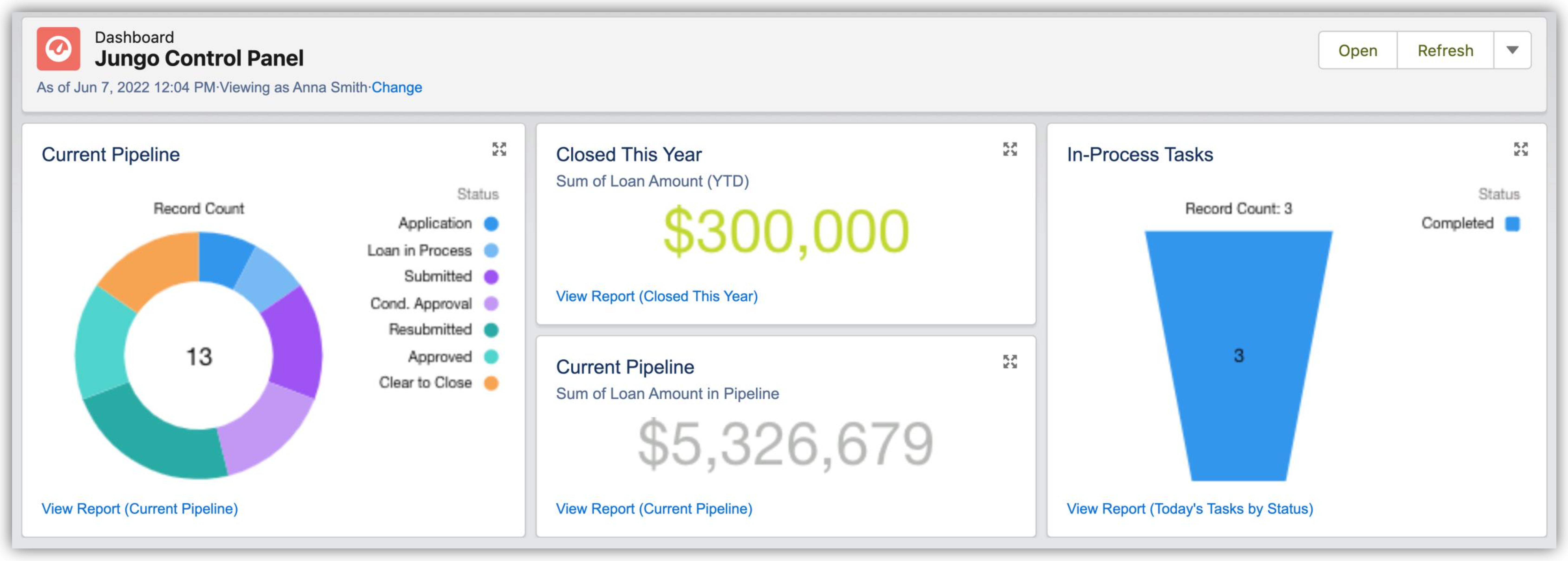
Task: Expand the Current Pipeline donut chart widget
Action: point(499,149)
